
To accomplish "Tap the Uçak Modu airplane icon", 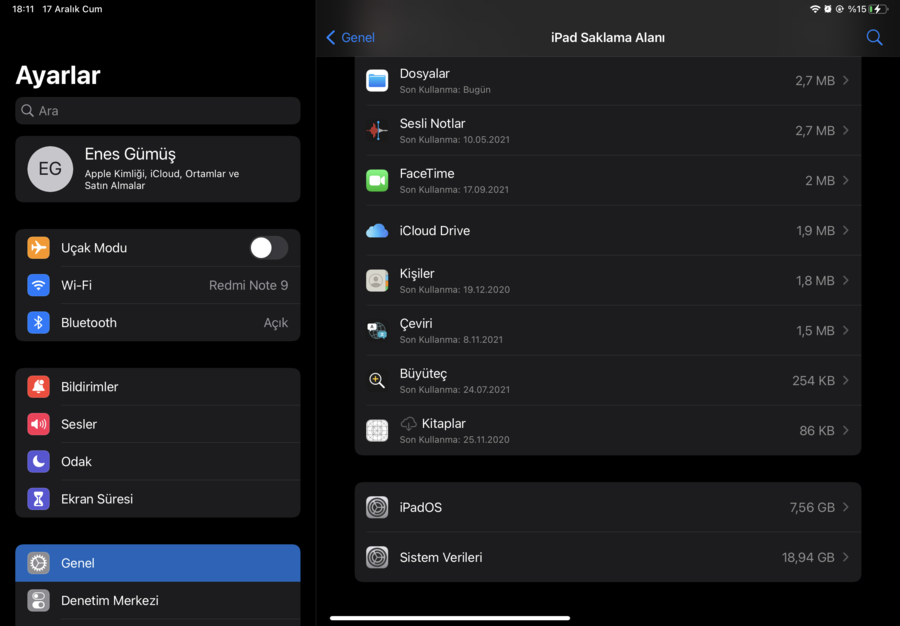I will pyautogui.click(x=38, y=248).
